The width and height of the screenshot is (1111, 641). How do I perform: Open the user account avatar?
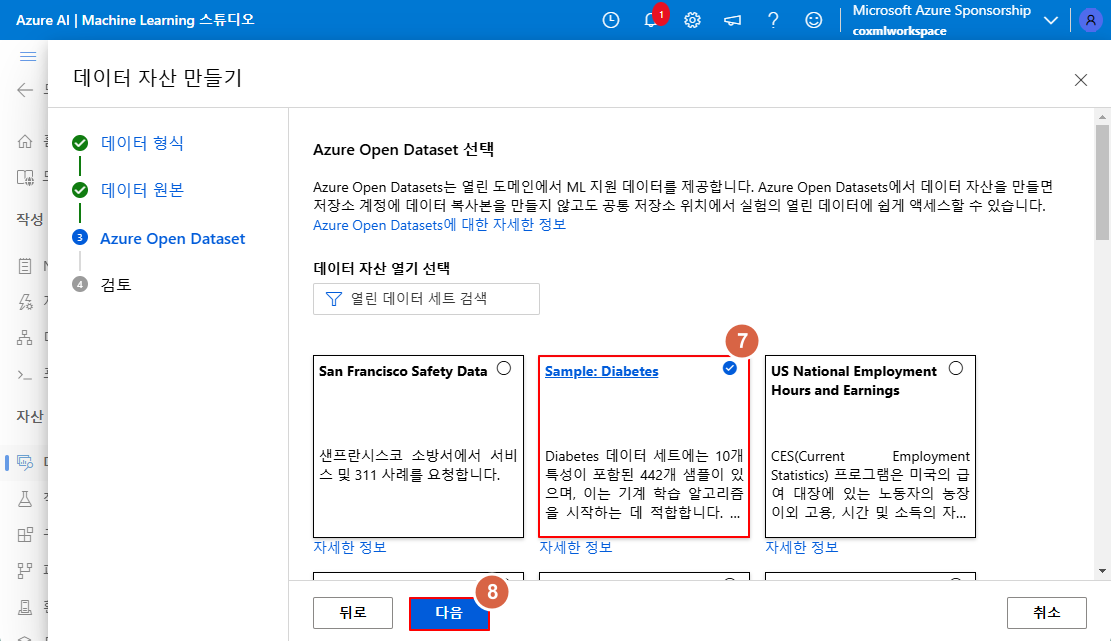tap(1090, 20)
